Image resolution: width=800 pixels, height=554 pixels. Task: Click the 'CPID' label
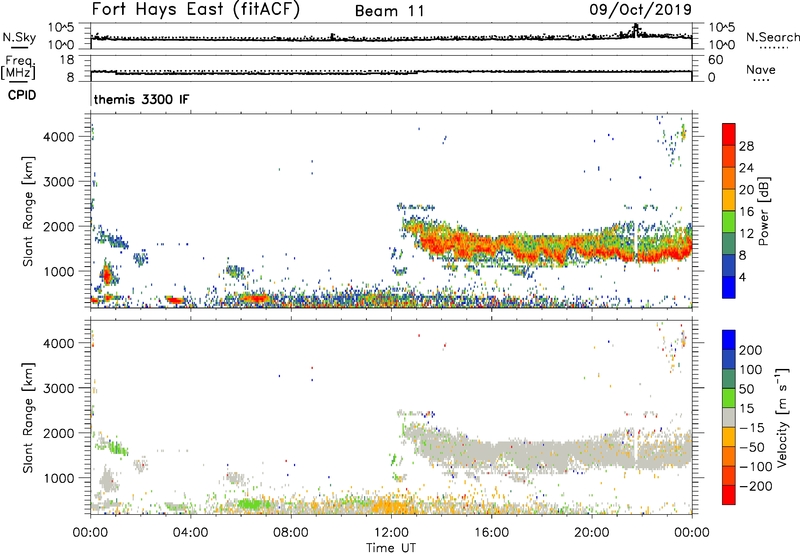[x=22, y=95]
